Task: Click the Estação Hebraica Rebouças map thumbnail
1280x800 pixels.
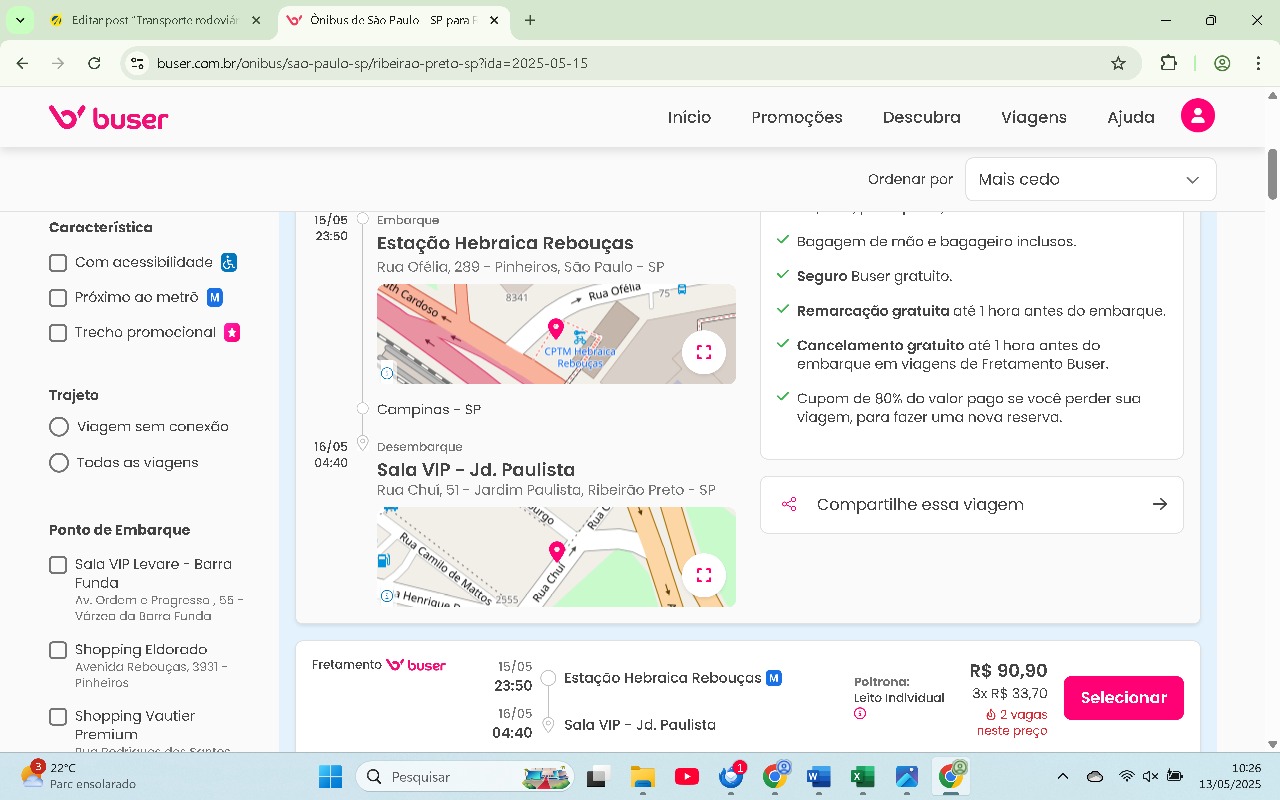Action: (x=556, y=334)
